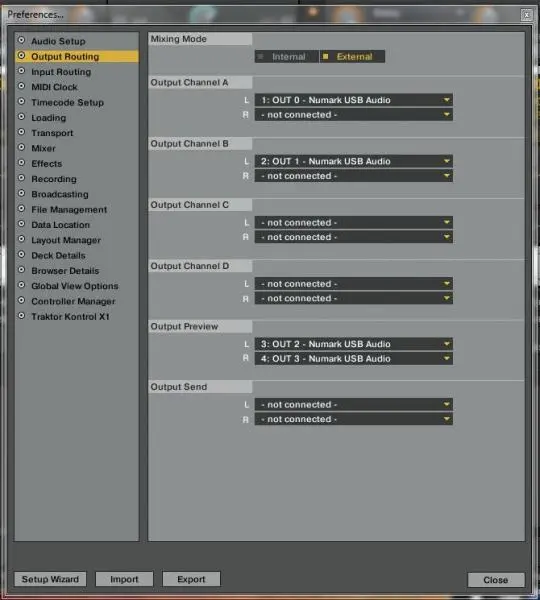Viewport: 540px width, 600px height.
Task: Open Output Channel B left dropdown
Action: pyautogui.click(x=354, y=161)
